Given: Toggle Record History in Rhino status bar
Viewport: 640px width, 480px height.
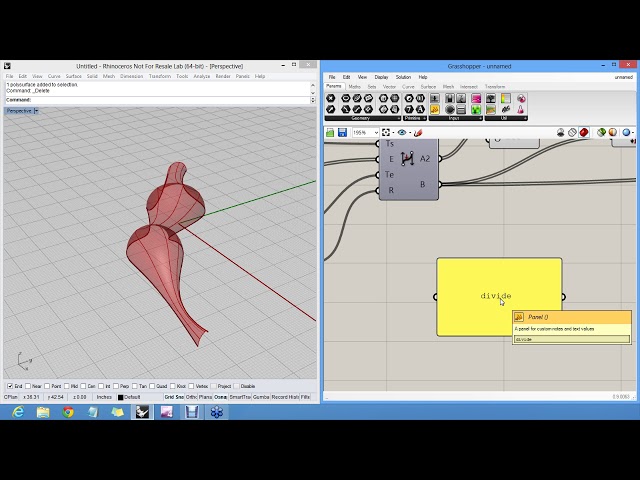Looking at the screenshot, I should pyautogui.click(x=285, y=397).
